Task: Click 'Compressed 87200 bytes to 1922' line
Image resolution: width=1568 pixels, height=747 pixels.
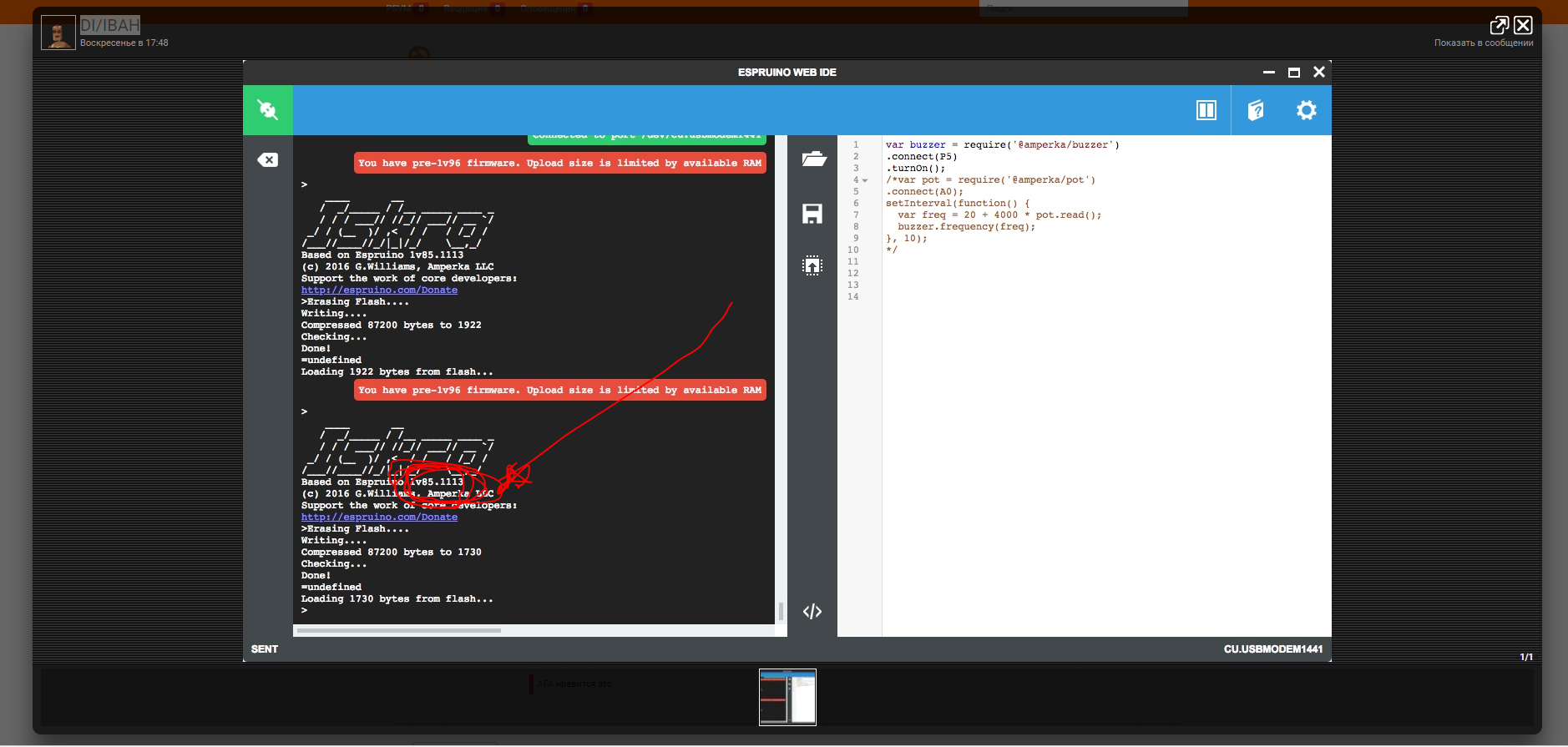Action: pyautogui.click(x=392, y=326)
